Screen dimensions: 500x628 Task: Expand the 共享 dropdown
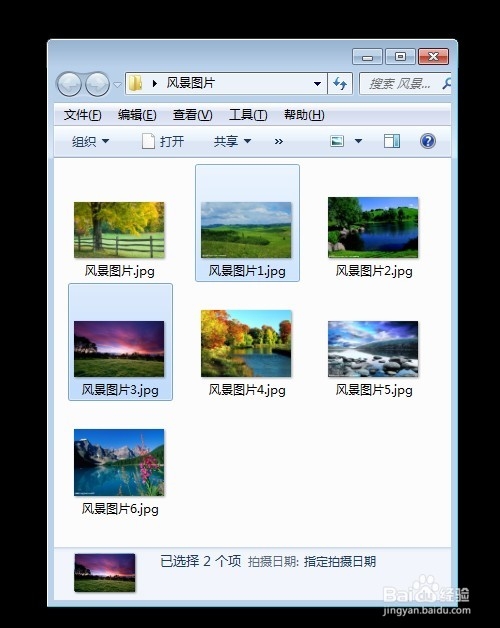click(232, 141)
